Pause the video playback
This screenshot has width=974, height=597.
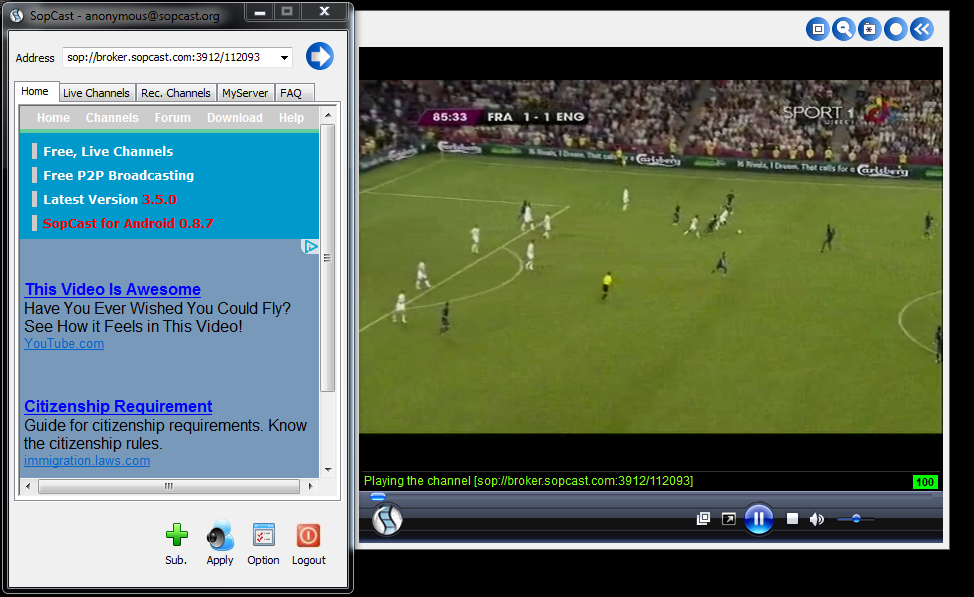click(758, 518)
